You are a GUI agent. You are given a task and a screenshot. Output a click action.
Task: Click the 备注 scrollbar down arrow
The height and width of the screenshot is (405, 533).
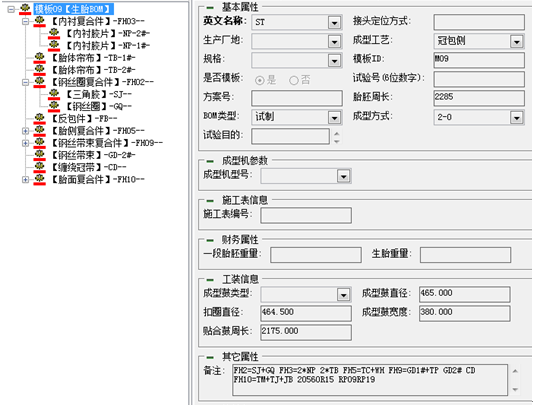(x=515, y=389)
